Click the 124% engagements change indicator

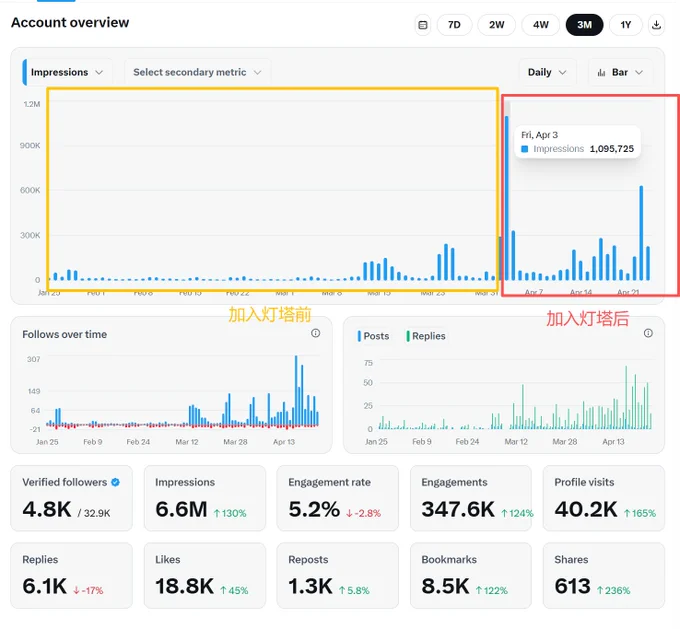click(517, 513)
